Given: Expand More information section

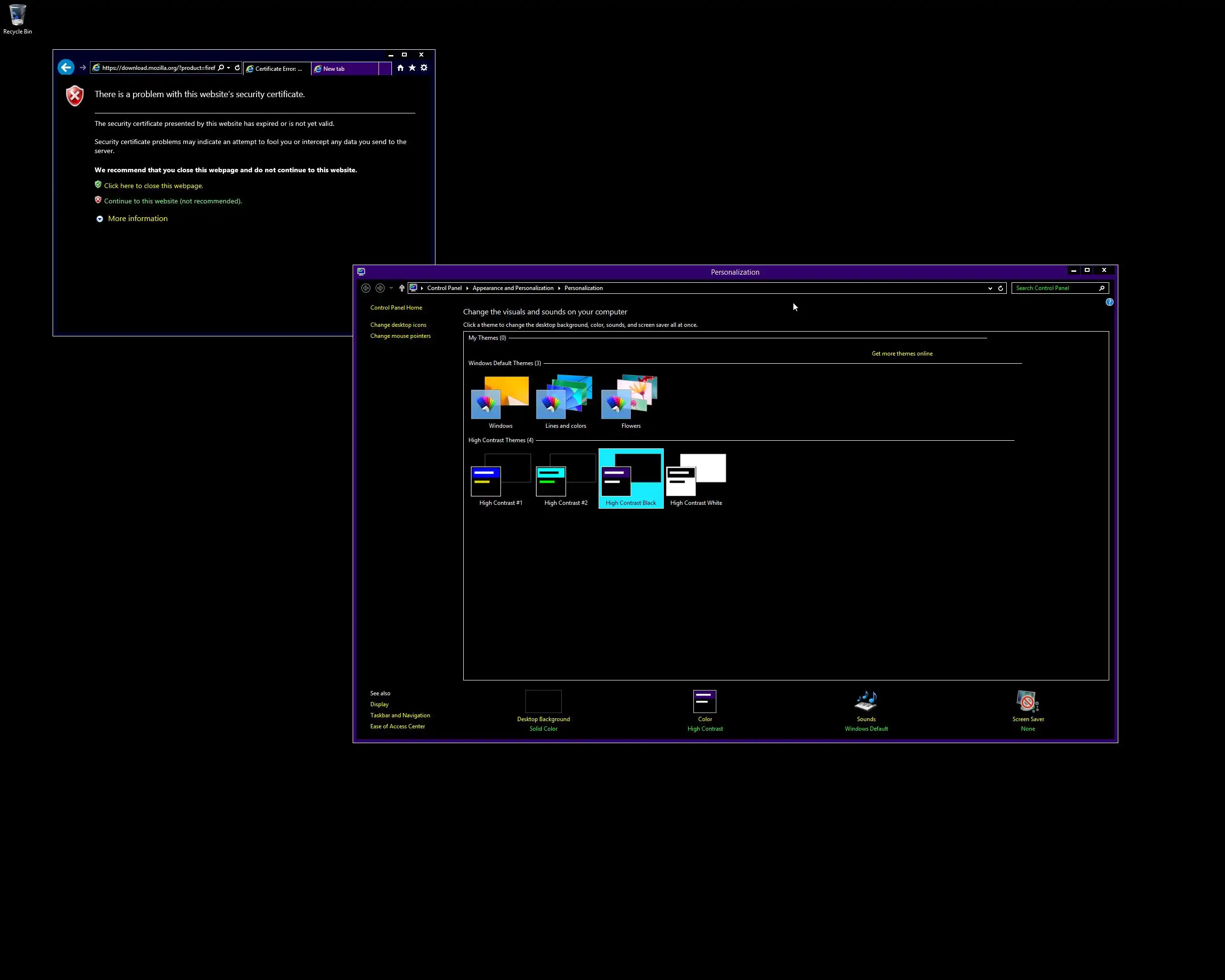Looking at the screenshot, I should (x=137, y=219).
